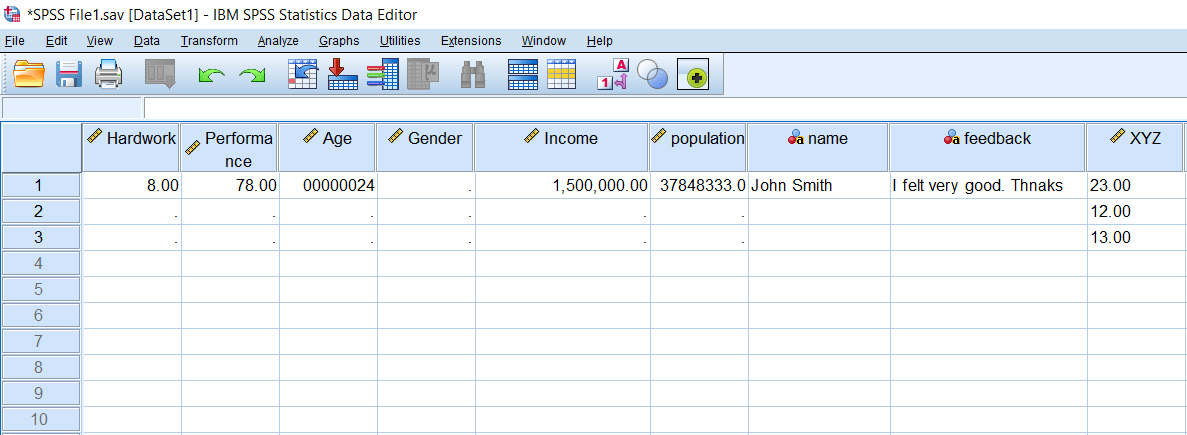Open the View menu

tap(100, 41)
